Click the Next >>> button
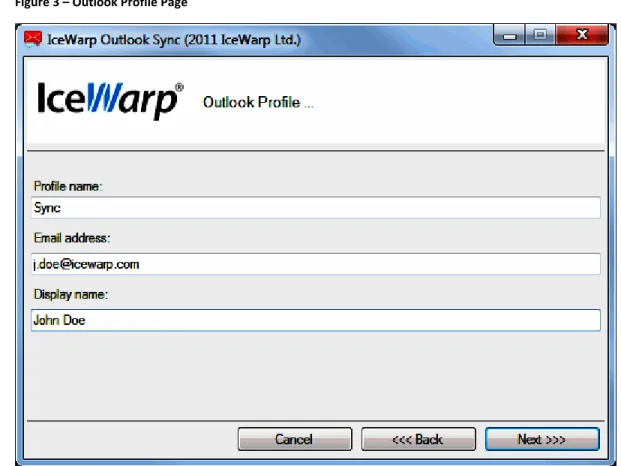 542,439
